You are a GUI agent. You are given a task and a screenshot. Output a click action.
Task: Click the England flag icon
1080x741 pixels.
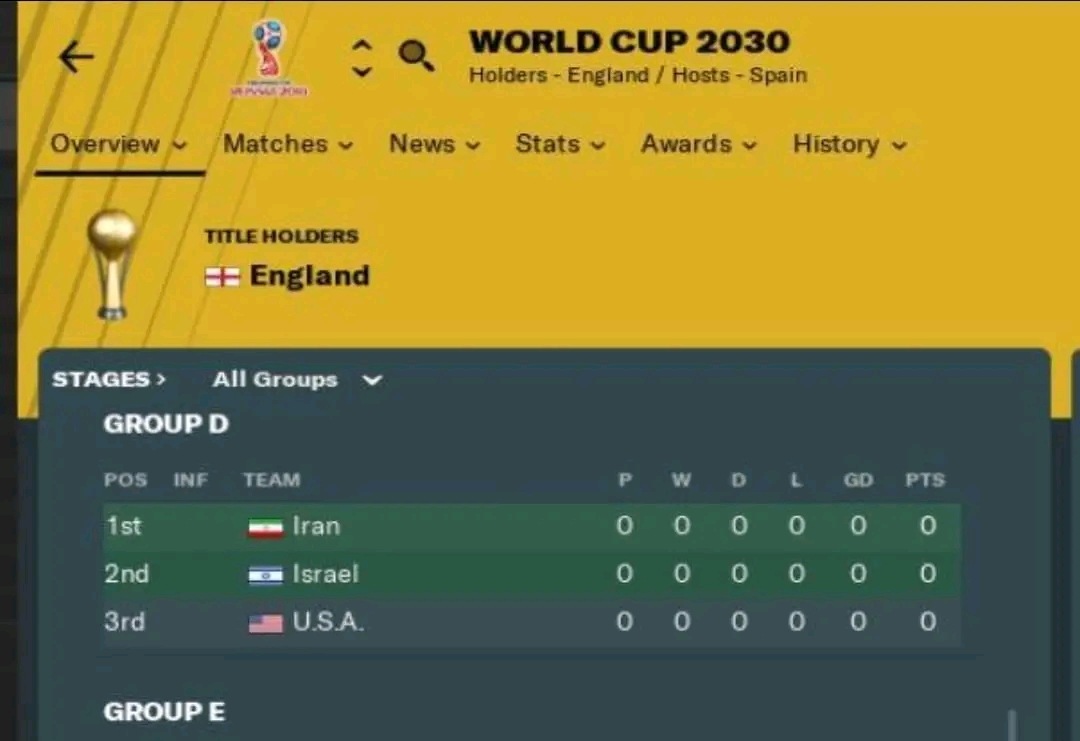point(222,276)
